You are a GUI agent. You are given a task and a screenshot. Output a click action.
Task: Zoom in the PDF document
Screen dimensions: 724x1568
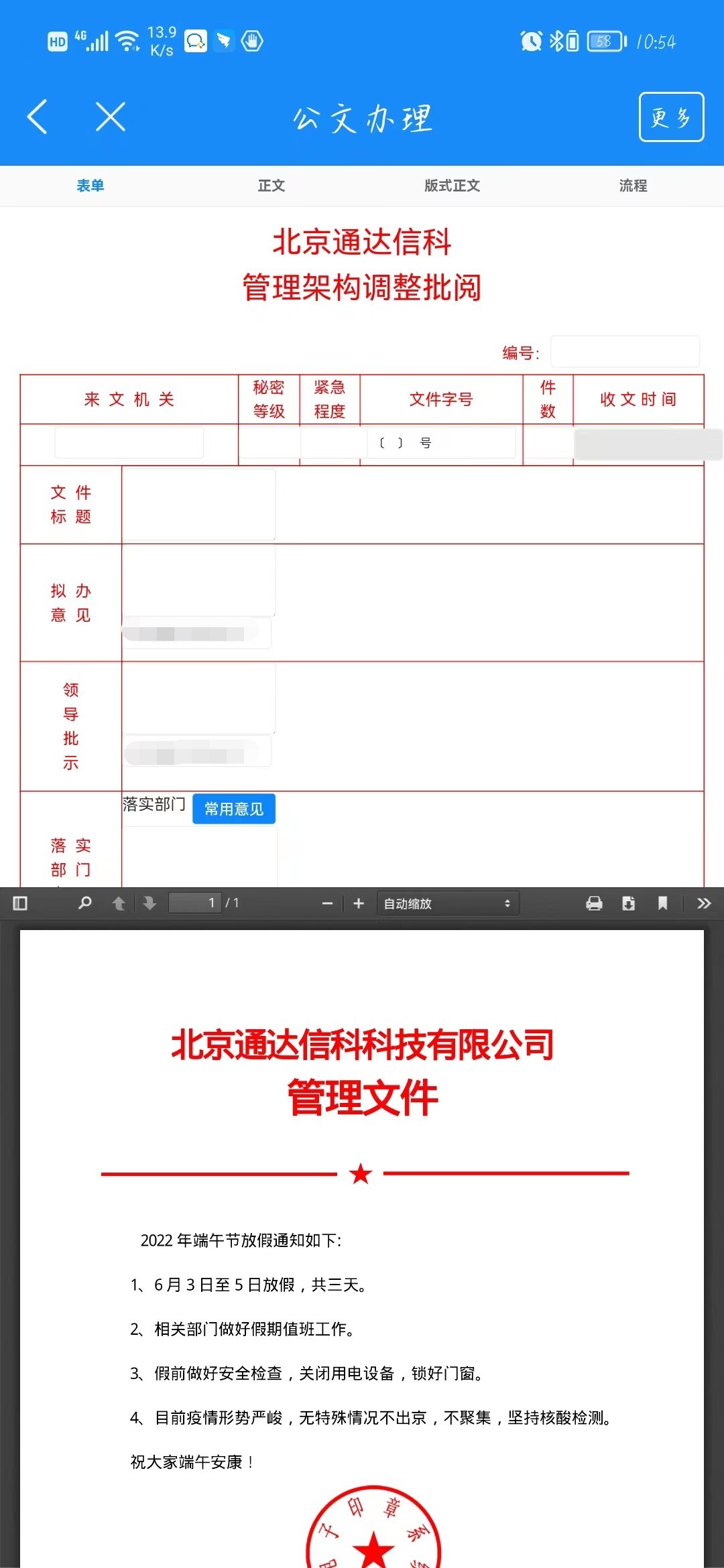click(x=359, y=903)
